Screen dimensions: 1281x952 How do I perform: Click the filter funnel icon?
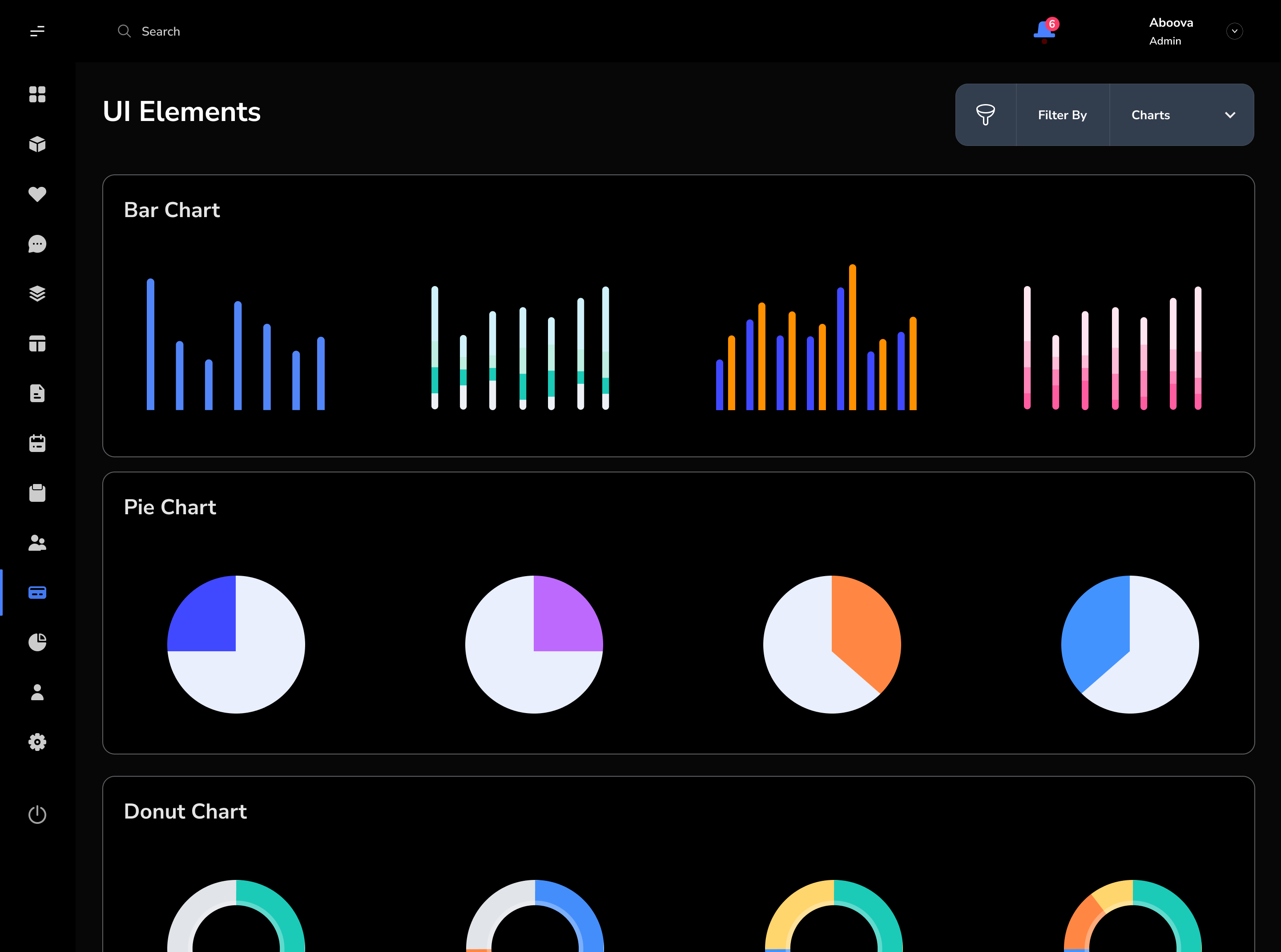pyautogui.click(x=985, y=115)
